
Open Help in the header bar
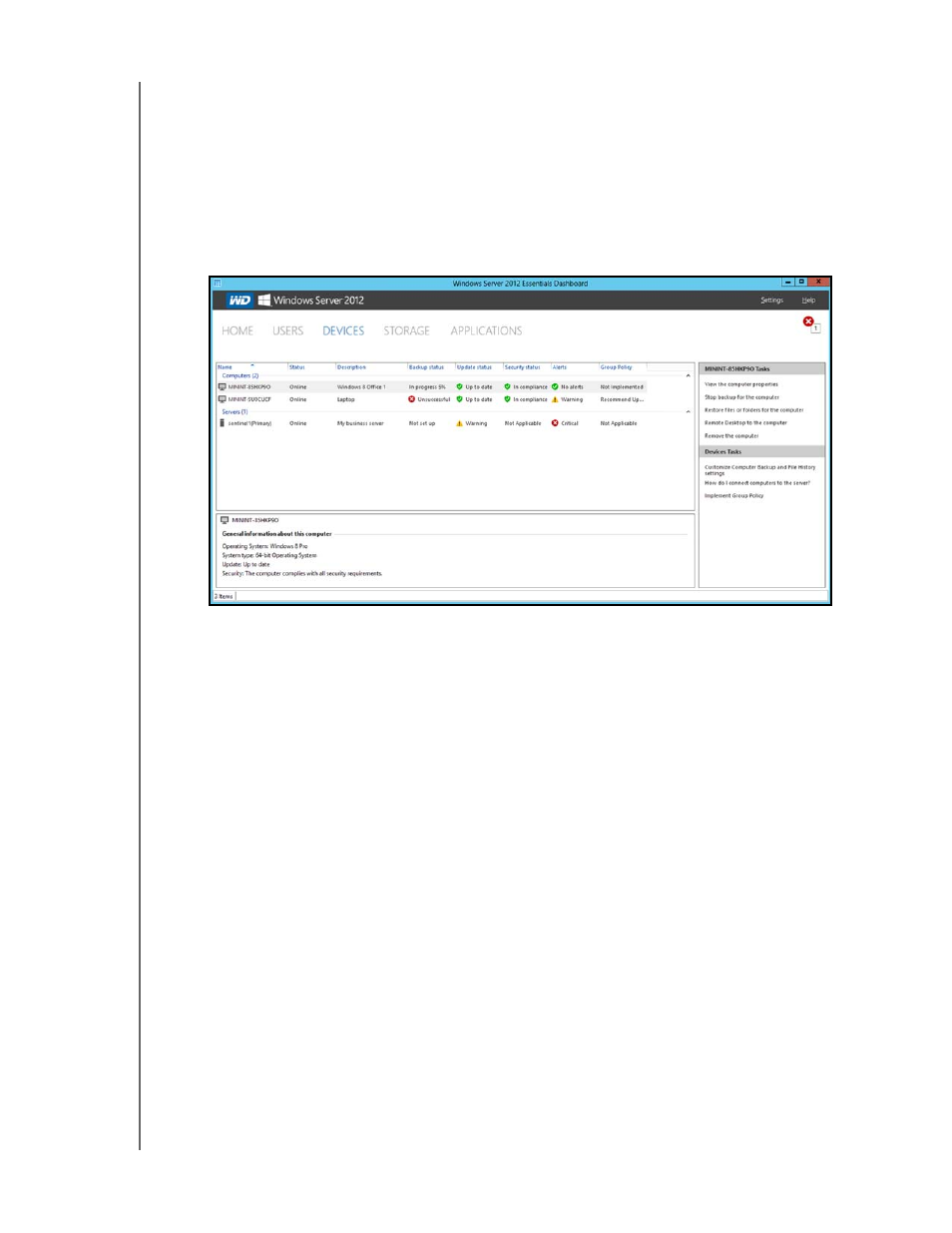(808, 301)
